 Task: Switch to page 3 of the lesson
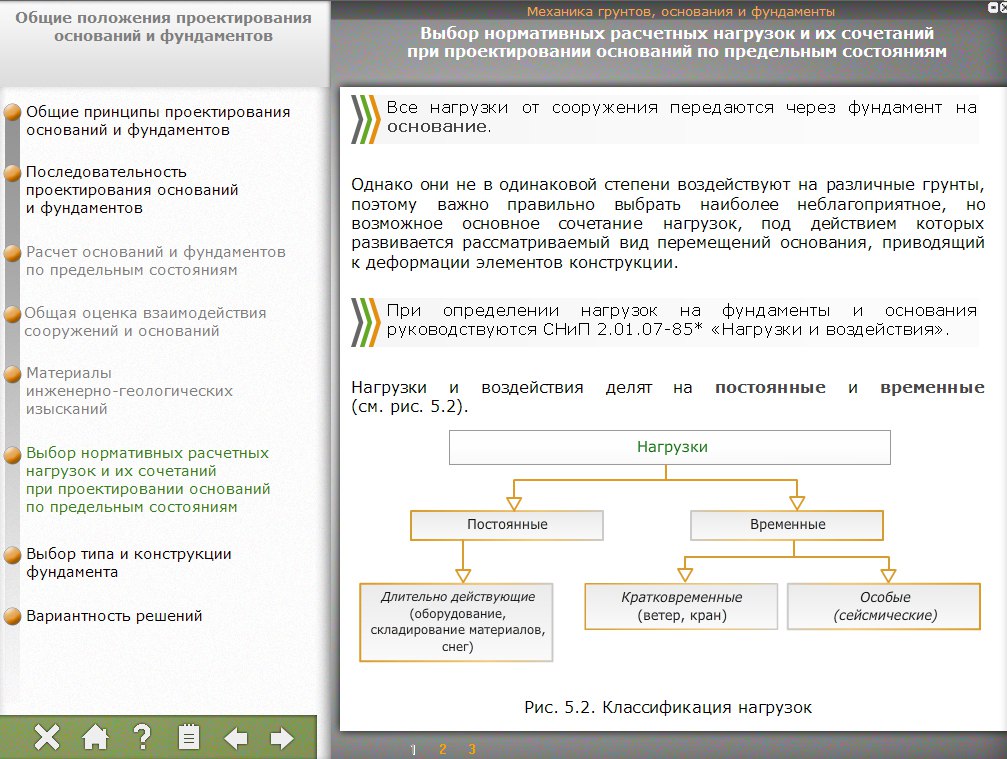[472, 749]
